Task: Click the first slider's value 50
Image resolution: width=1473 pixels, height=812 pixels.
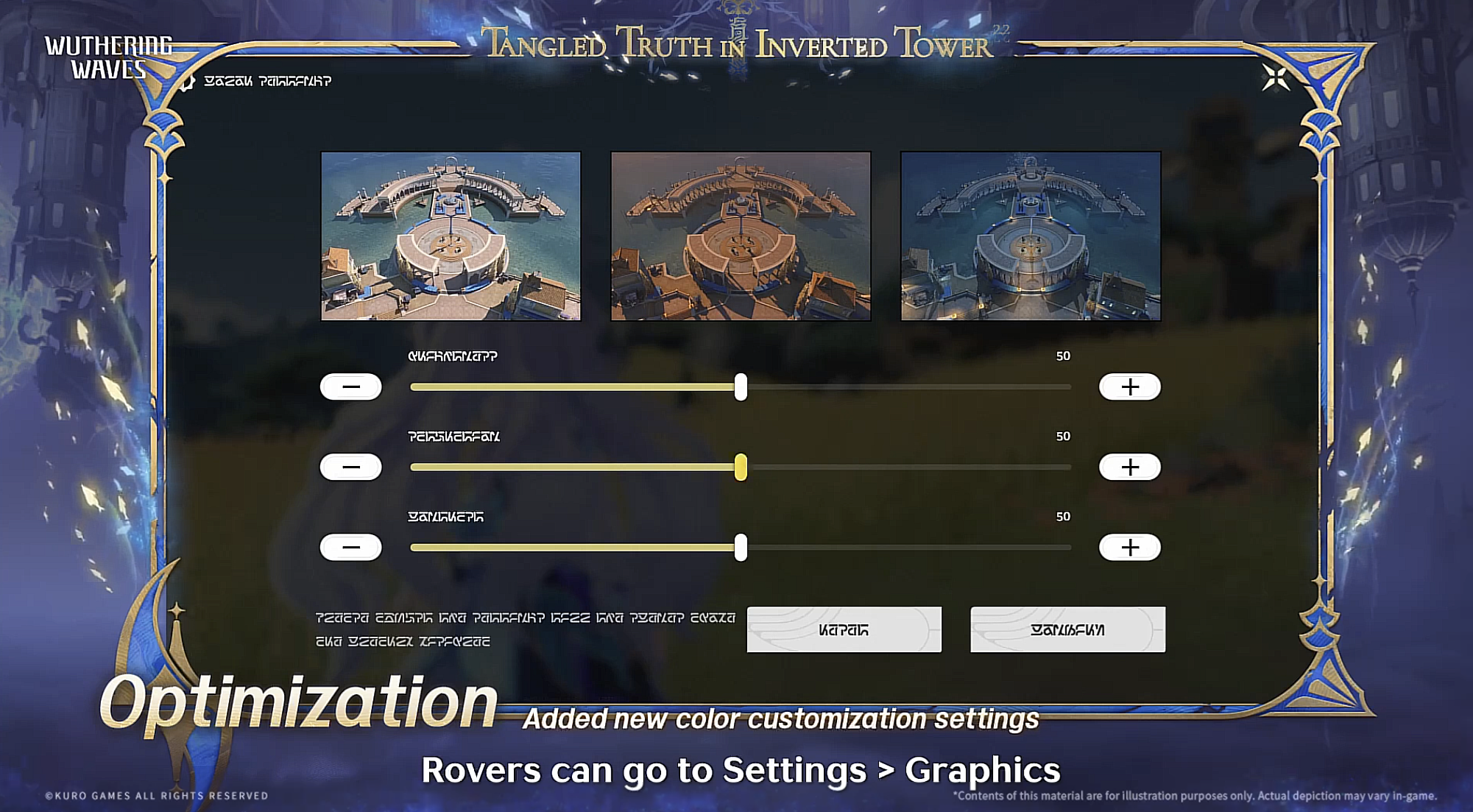Action: tap(1063, 356)
